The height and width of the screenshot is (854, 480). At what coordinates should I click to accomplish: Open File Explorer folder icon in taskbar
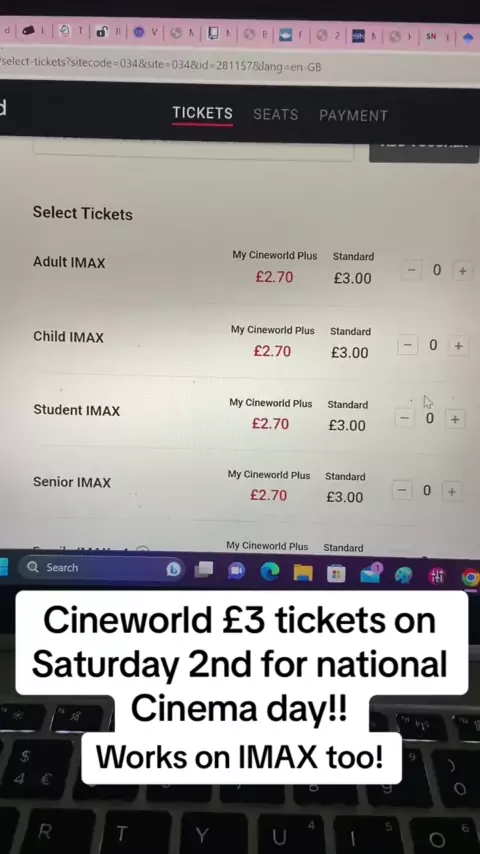[x=303, y=572]
